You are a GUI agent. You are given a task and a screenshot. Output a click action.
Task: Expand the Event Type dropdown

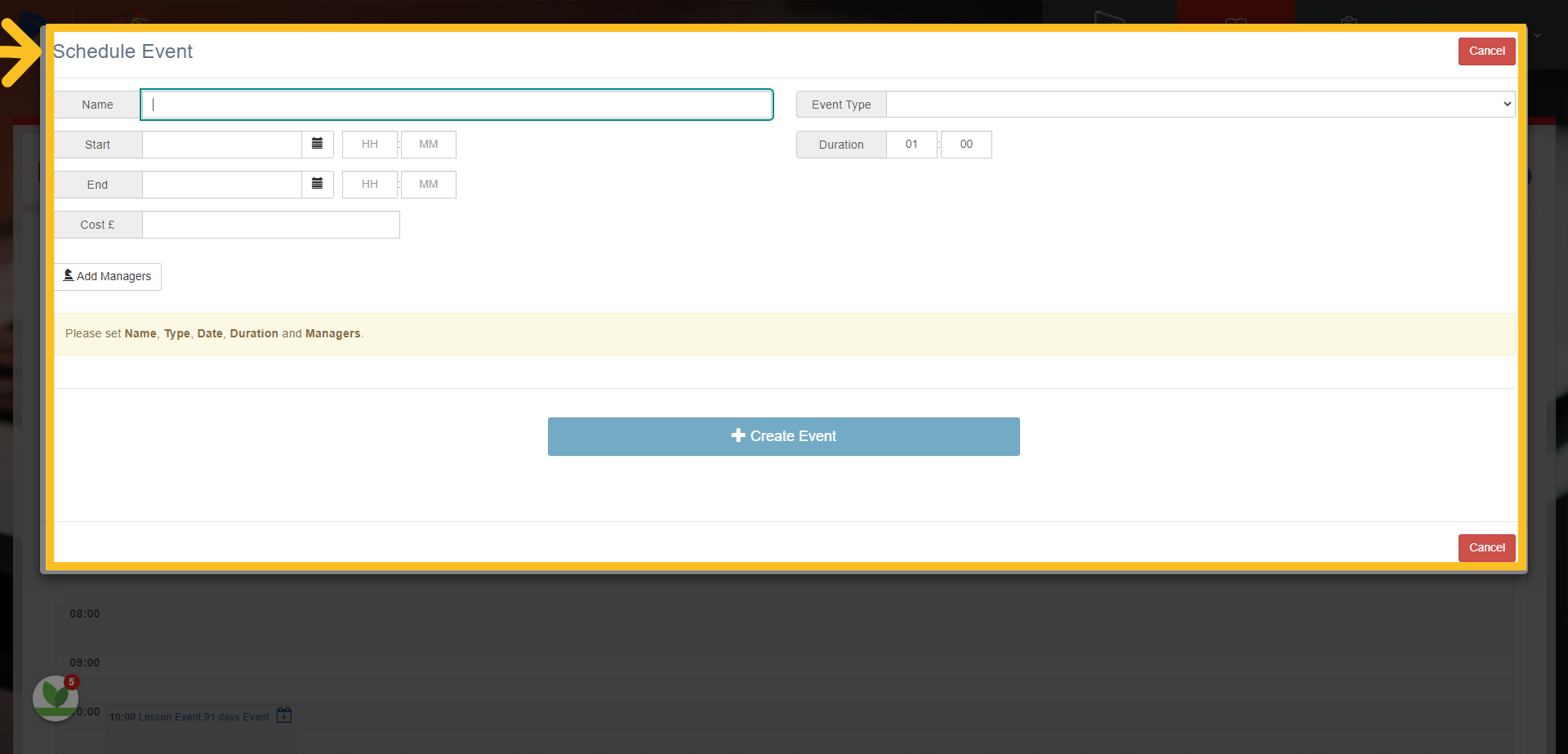click(x=1200, y=105)
